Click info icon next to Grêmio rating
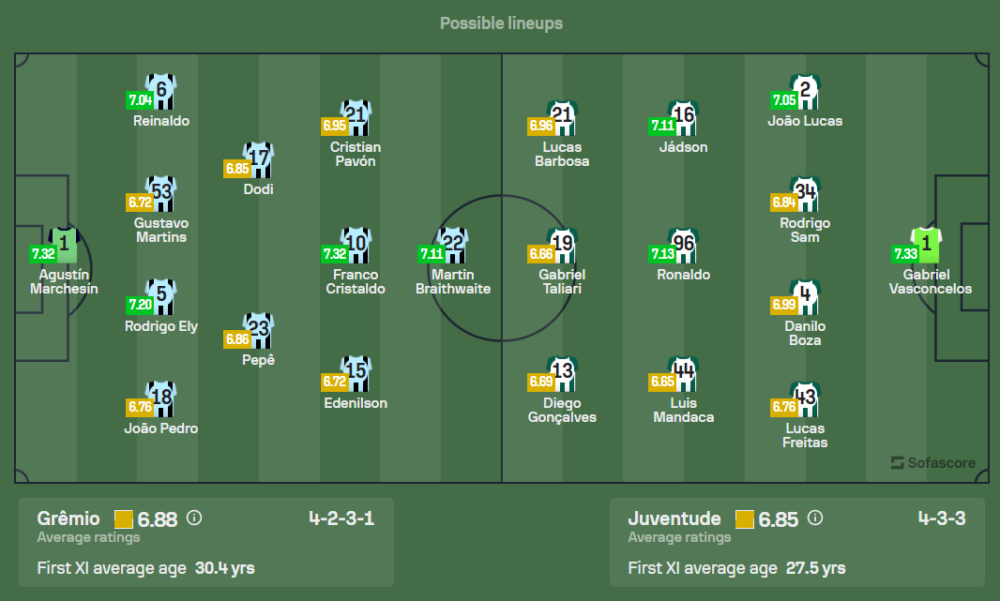Viewport: 1000px width, 601px height. [x=194, y=518]
